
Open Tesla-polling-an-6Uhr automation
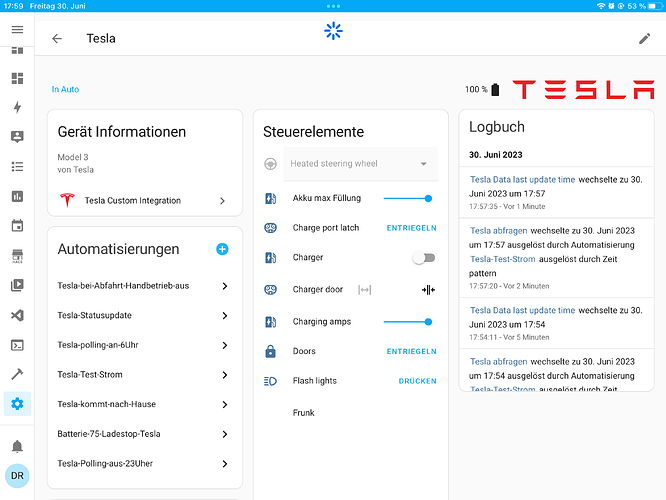coord(144,345)
